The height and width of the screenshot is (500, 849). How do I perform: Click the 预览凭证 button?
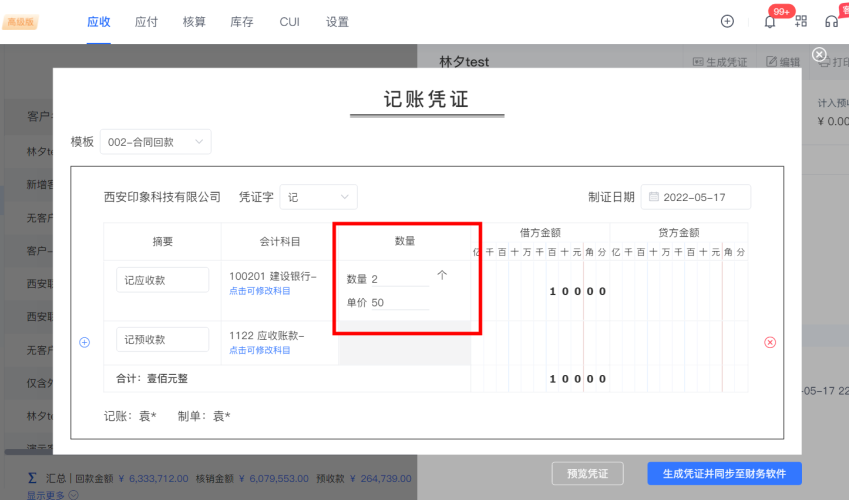[587, 474]
